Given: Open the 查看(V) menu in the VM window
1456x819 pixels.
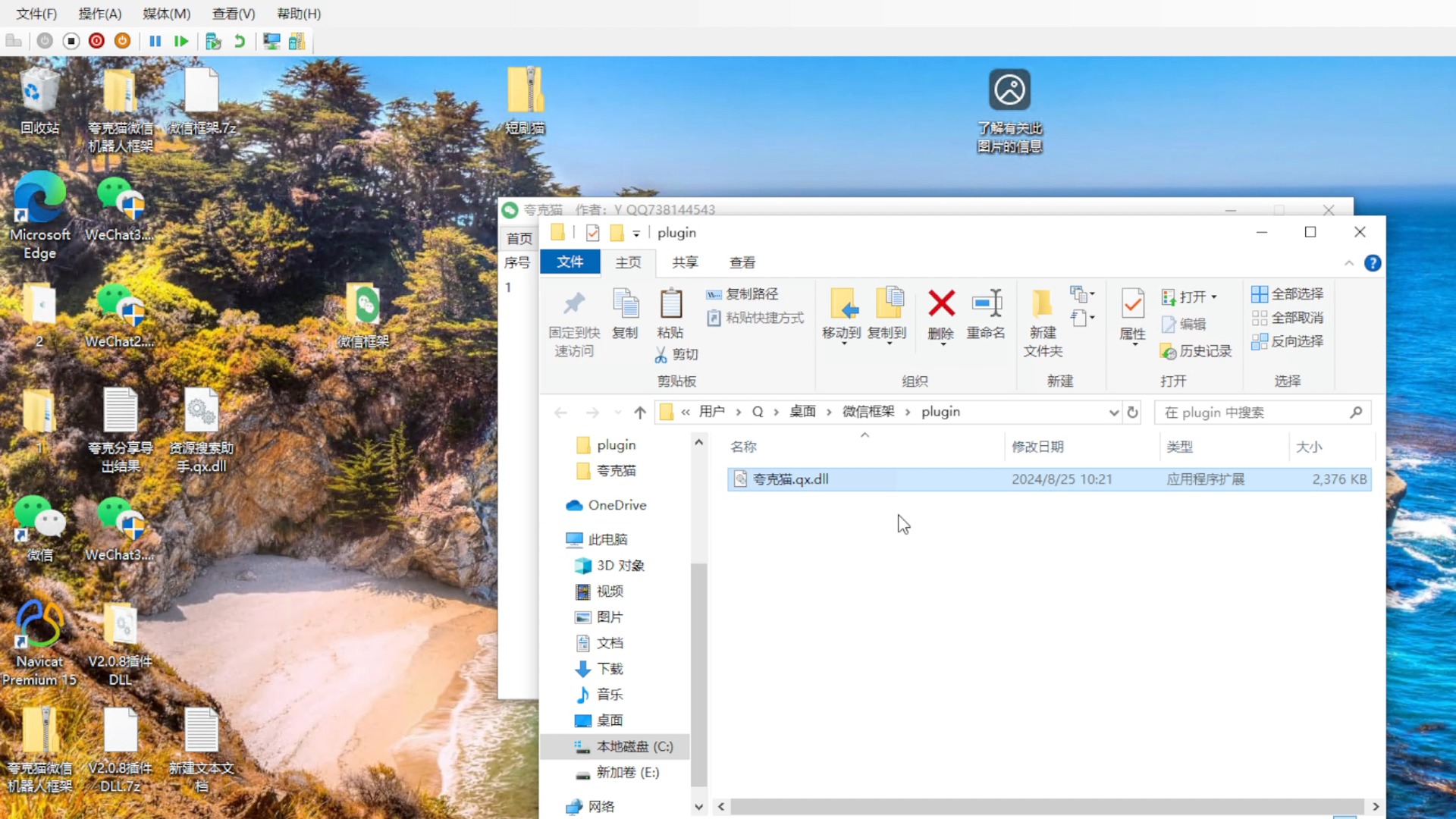Looking at the screenshot, I should 234,14.
